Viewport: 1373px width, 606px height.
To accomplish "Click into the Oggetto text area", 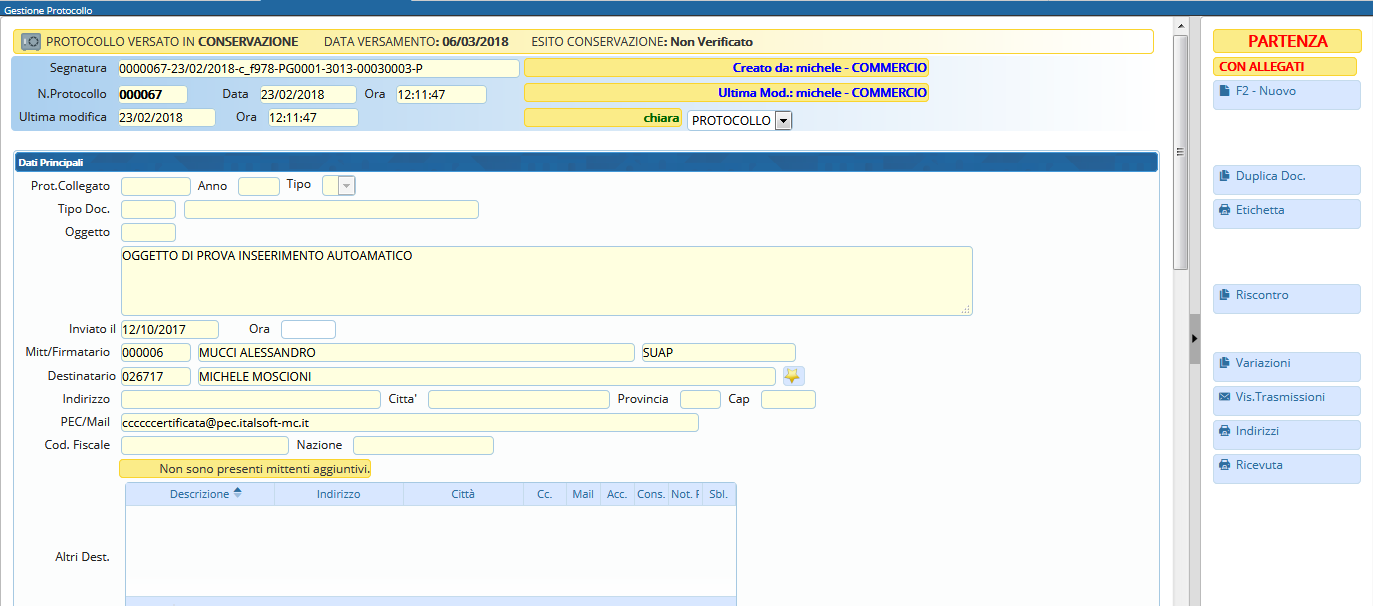I will pyautogui.click(x=546, y=281).
